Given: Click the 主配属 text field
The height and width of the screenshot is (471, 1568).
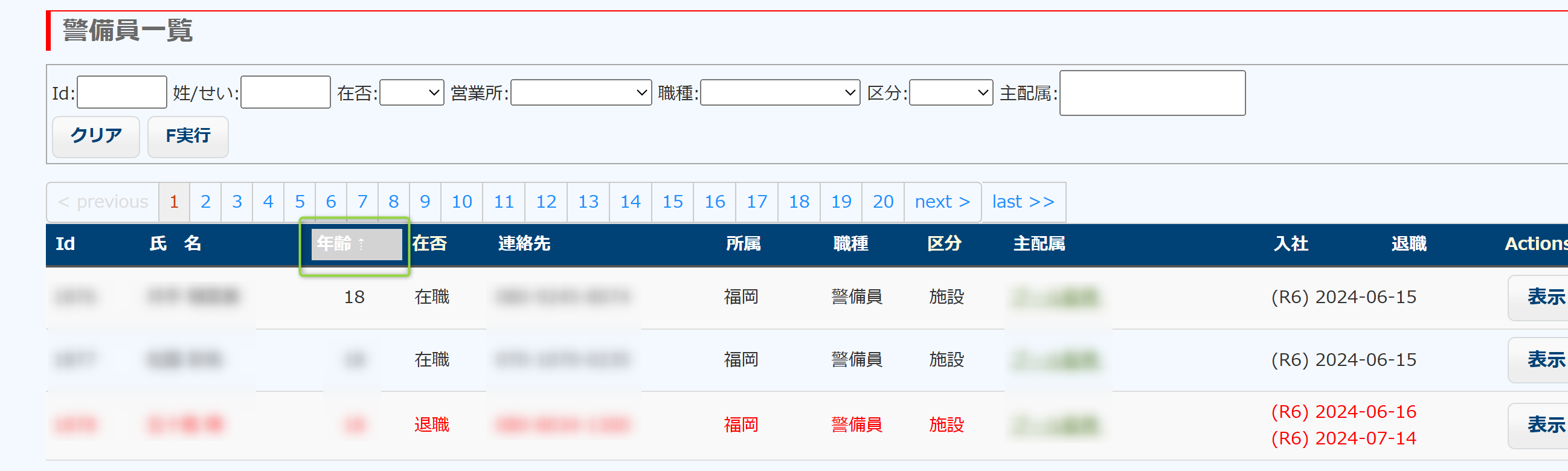Looking at the screenshot, I should click(x=1152, y=93).
